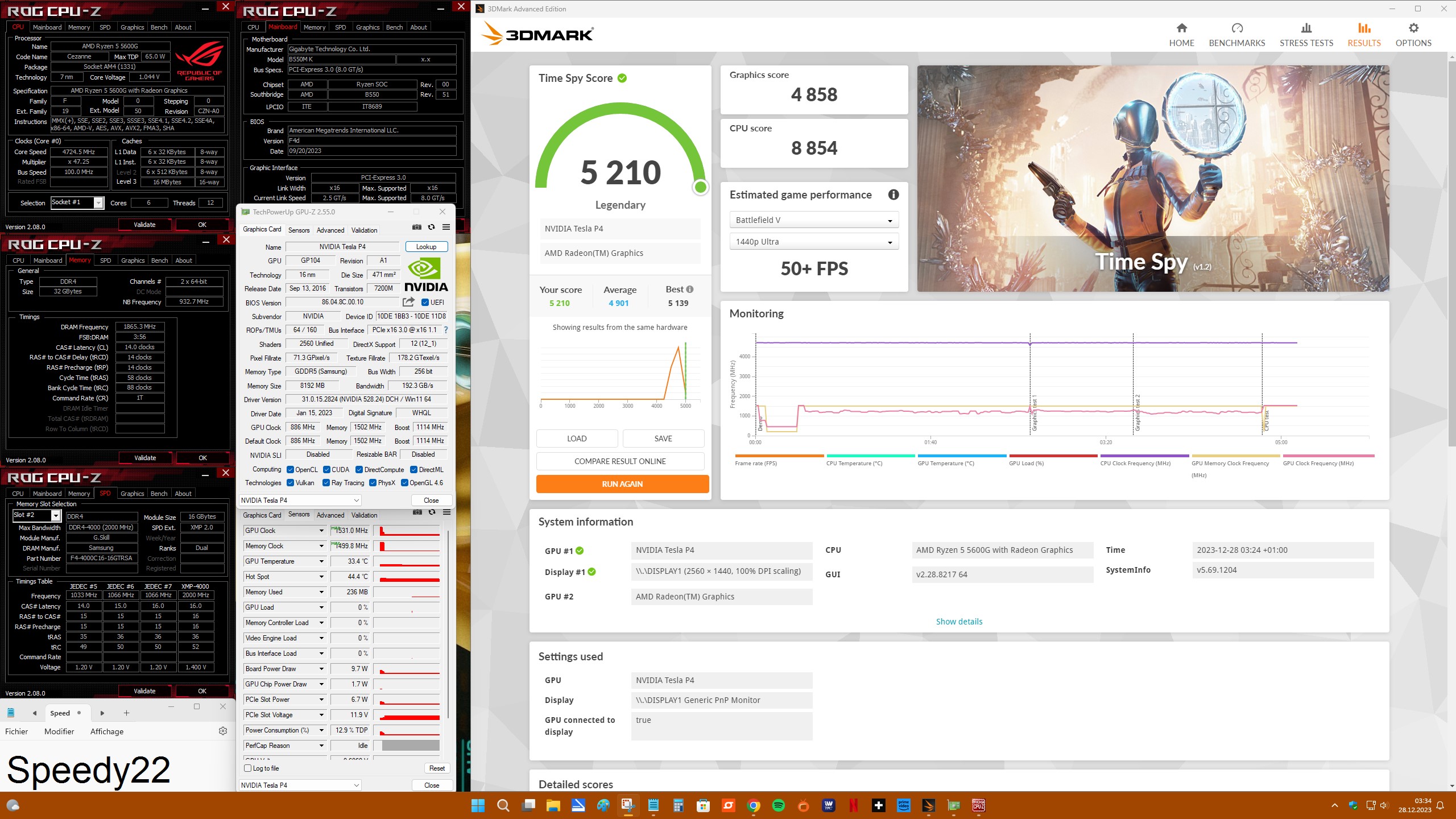Toggle DirectCompute checkbox
The image size is (1456, 819).
point(359,469)
